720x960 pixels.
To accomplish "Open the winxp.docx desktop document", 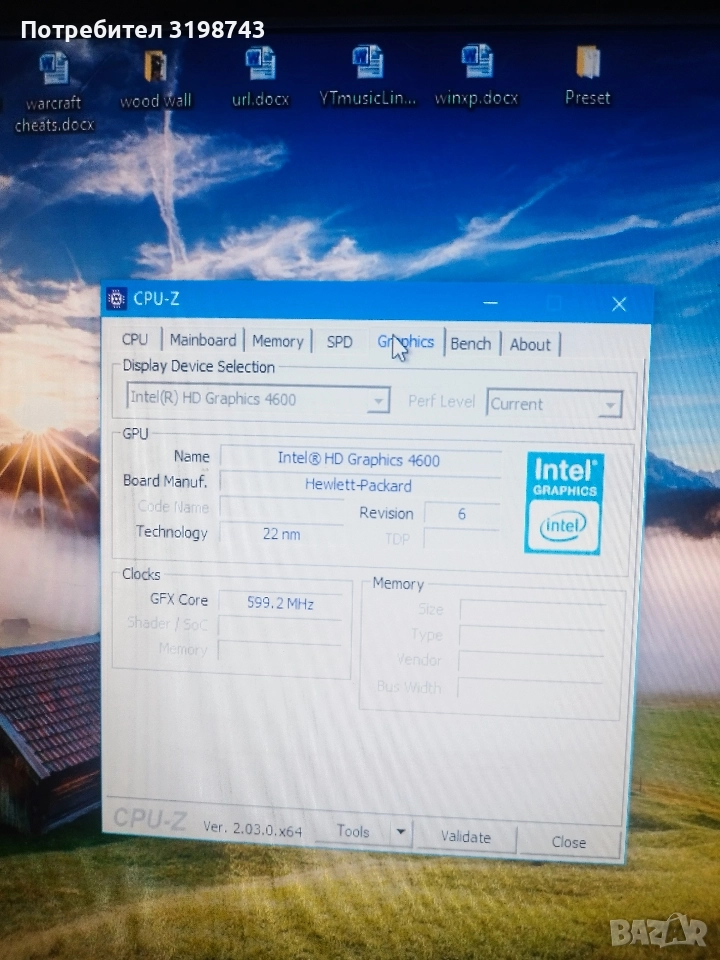I will point(477,65).
